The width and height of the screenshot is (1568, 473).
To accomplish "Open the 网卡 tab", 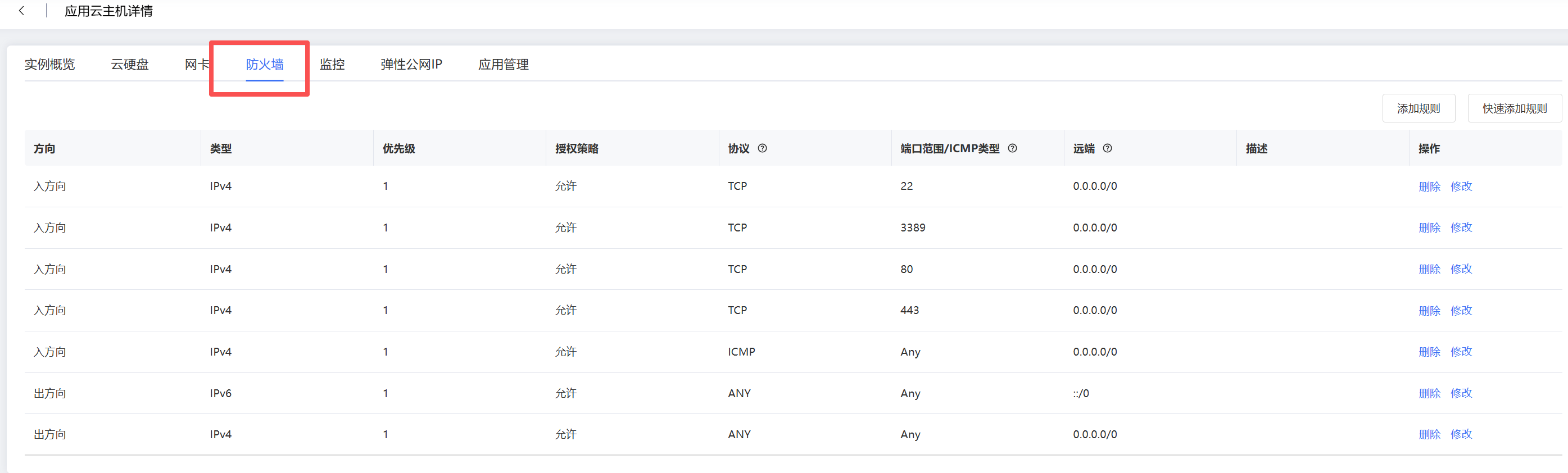I will pos(197,65).
